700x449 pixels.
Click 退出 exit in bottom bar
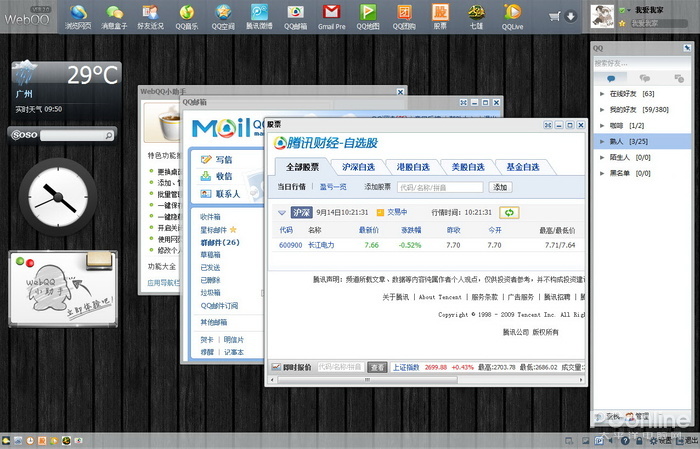pyautogui.click(x=687, y=441)
